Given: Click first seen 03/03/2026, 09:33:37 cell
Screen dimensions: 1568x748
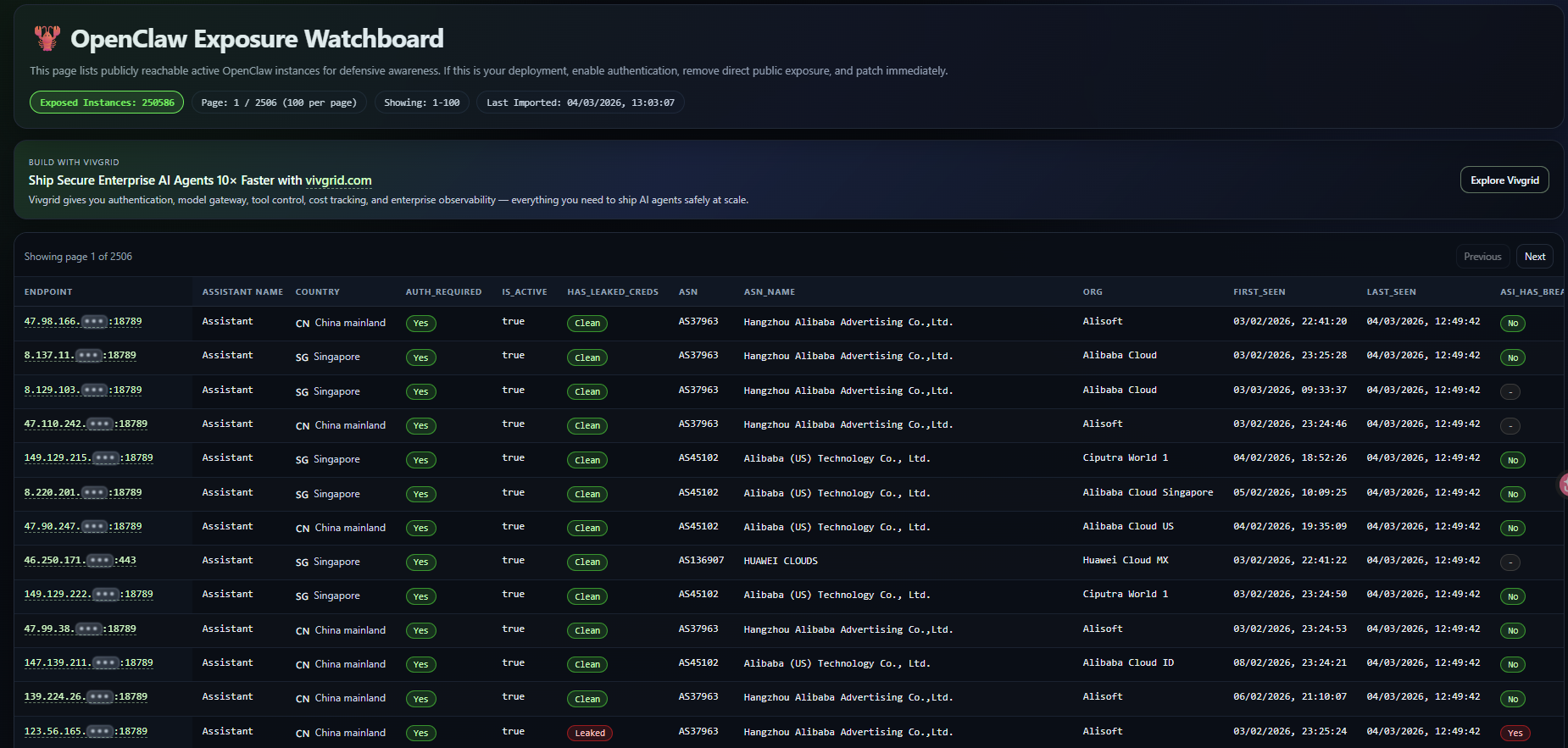Looking at the screenshot, I should pyautogui.click(x=1290, y=391).
